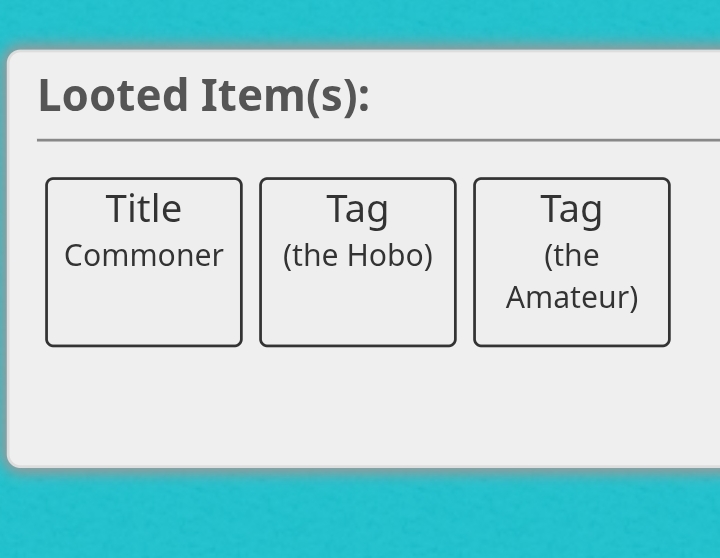Screen dimensions: 720x558
Task: Click empty panel space right of the heading
Action: (x=544, y=96)
